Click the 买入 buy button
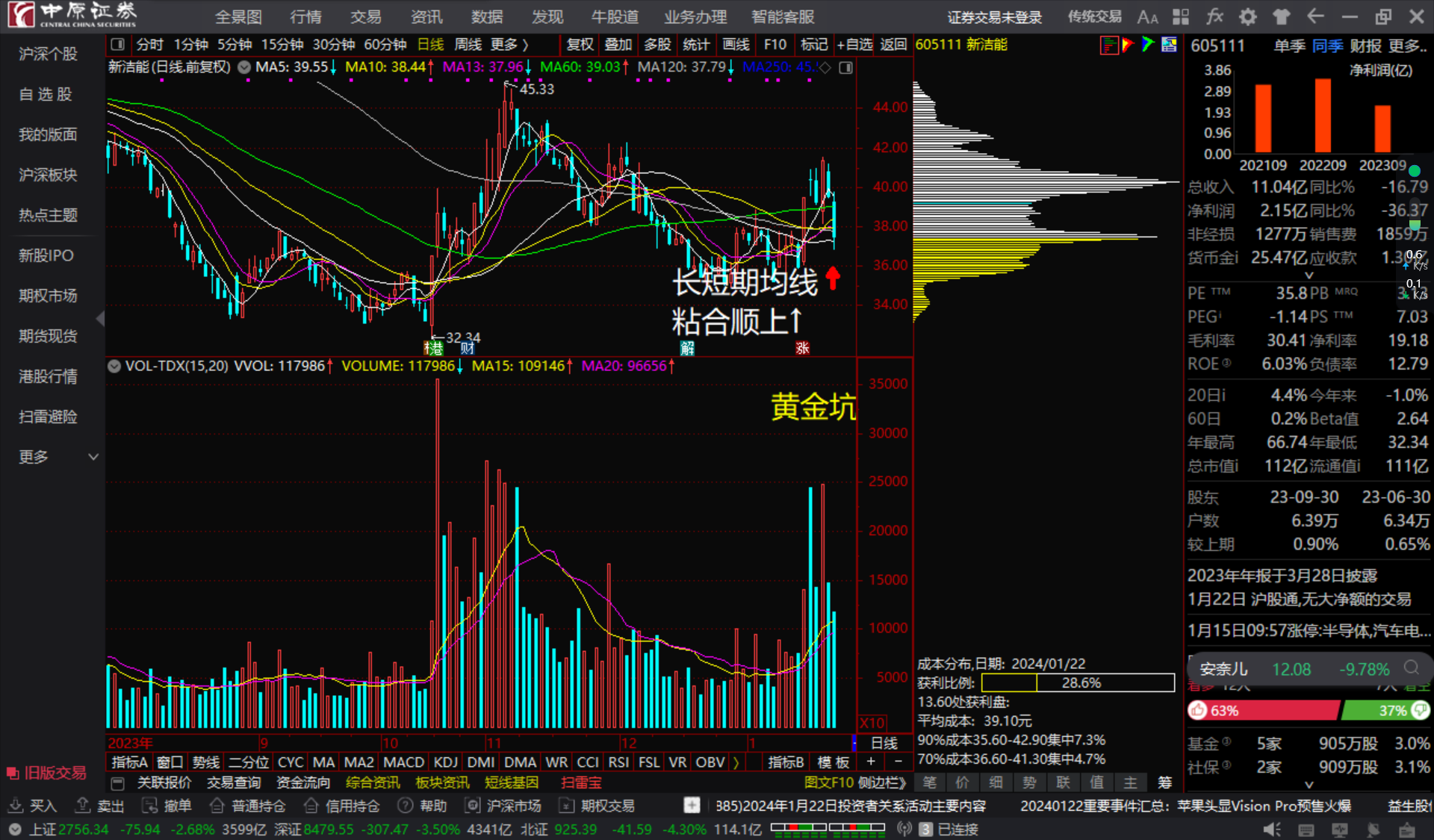 42,805
